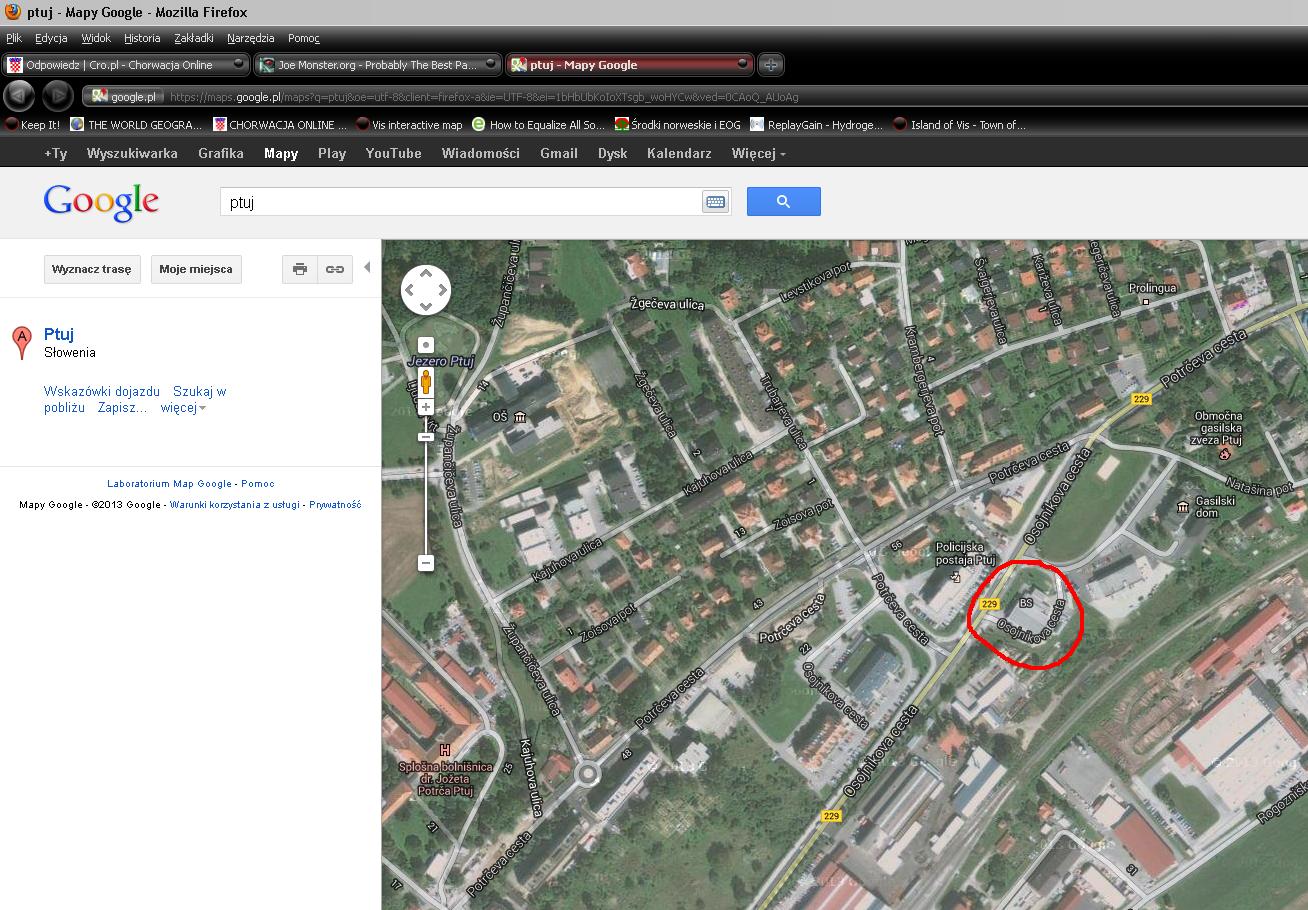1308x910 pixels.
Task: Click the red A marker beside Ptuj
Action: tap(21, 338)
